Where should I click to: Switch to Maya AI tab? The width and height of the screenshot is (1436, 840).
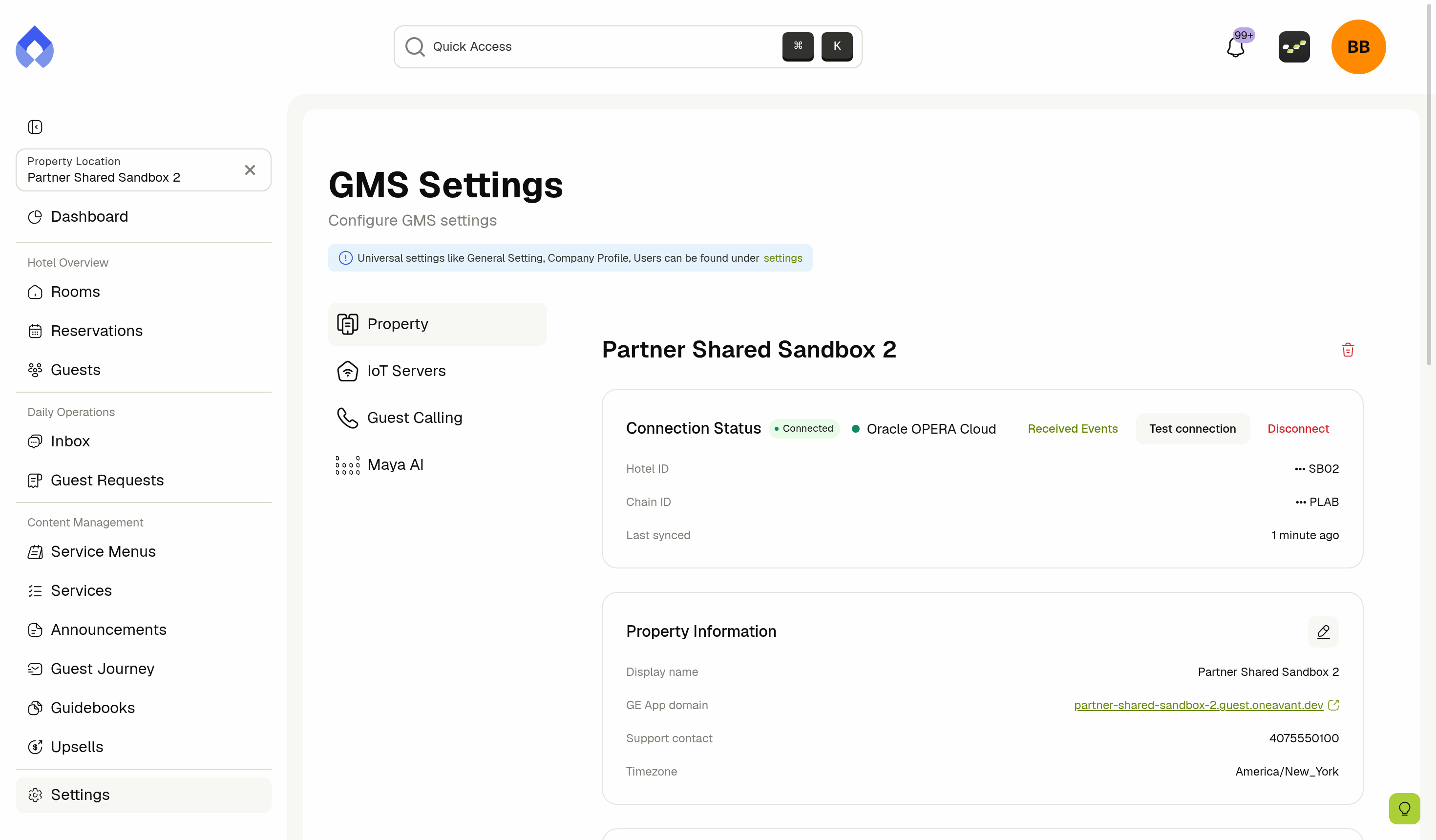pyautogui.click(x=437, y=465)
